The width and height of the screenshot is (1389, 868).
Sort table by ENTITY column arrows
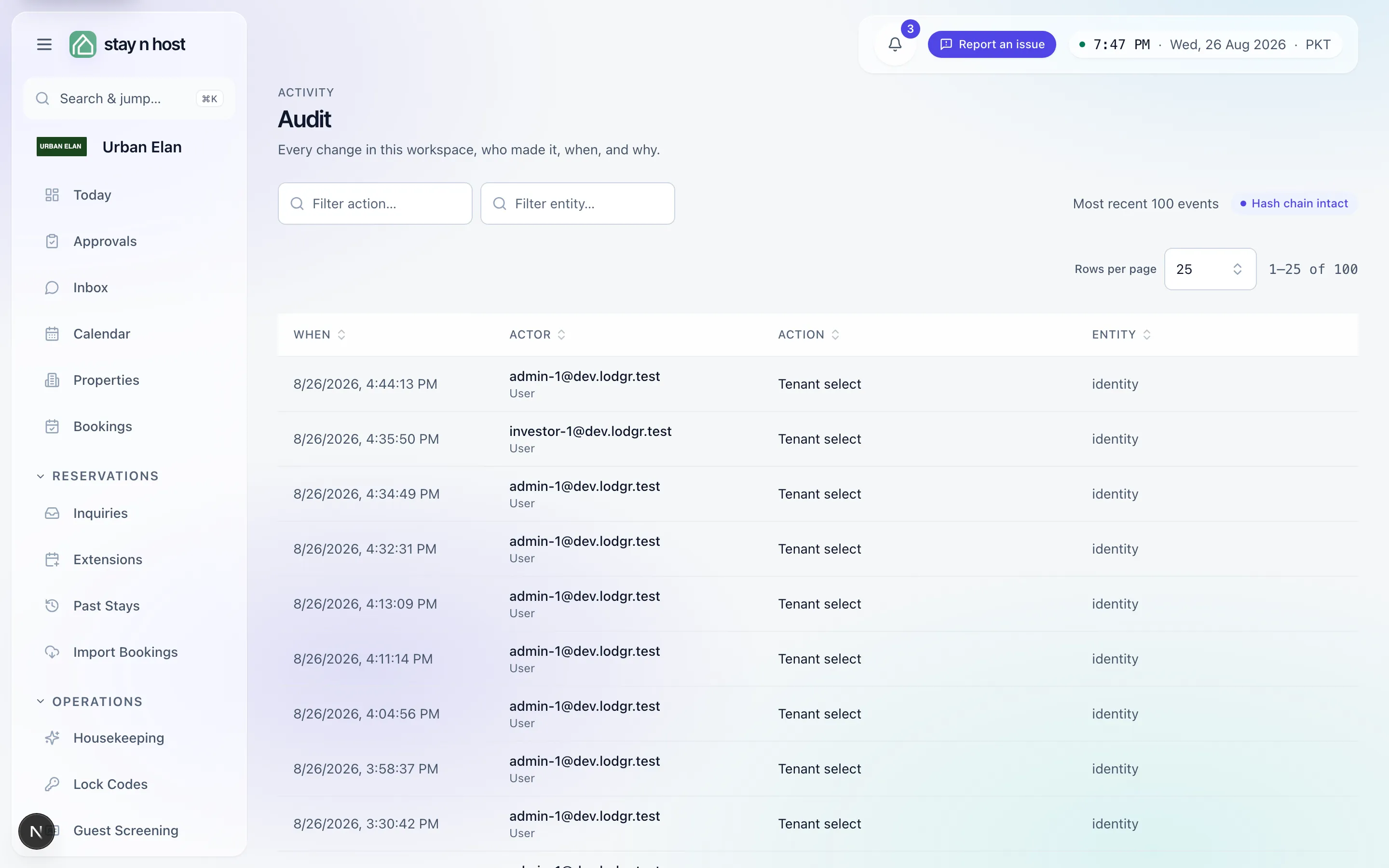tap(1147, 335)
